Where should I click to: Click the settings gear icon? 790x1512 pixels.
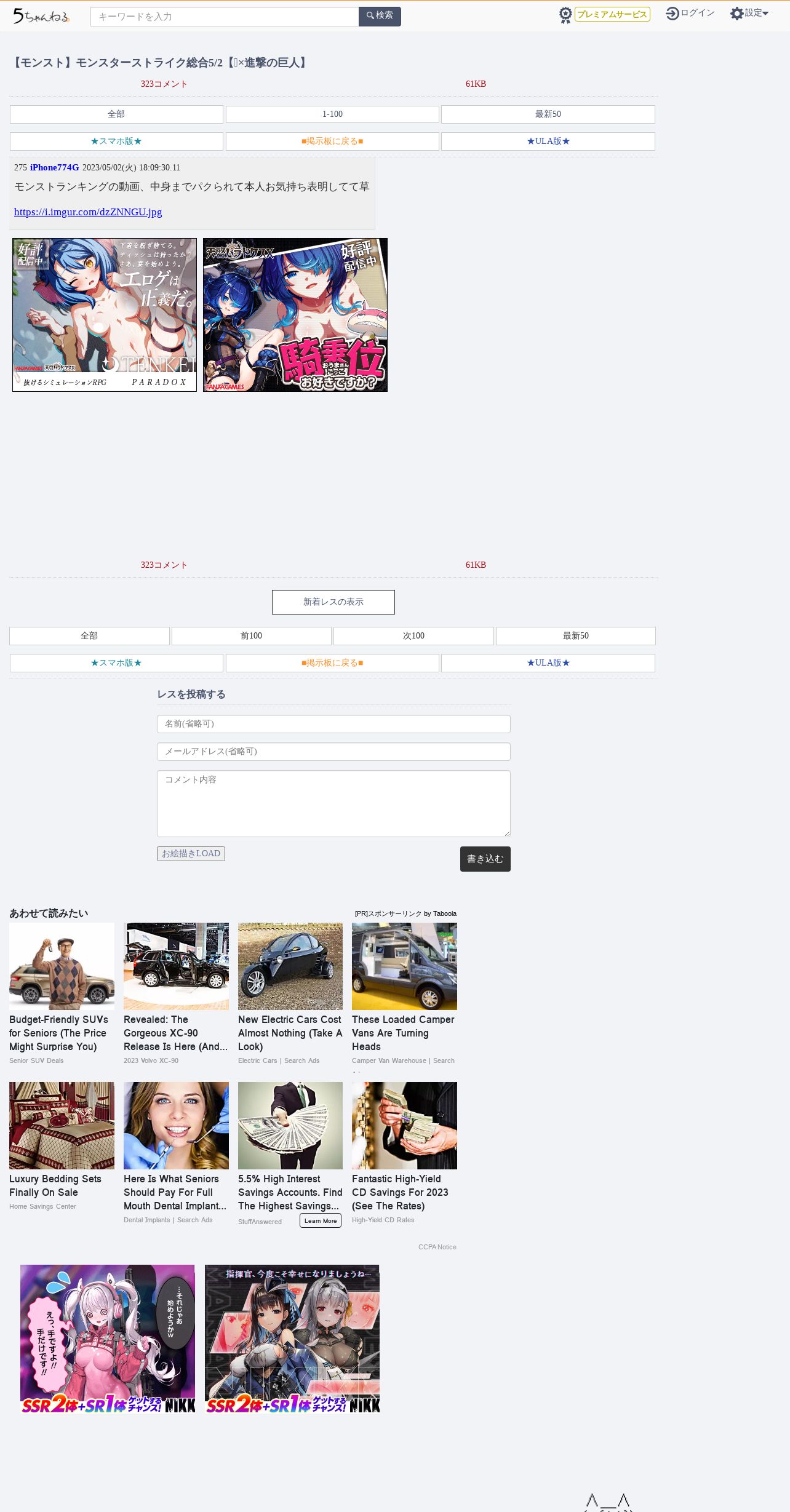pos(736,14)
